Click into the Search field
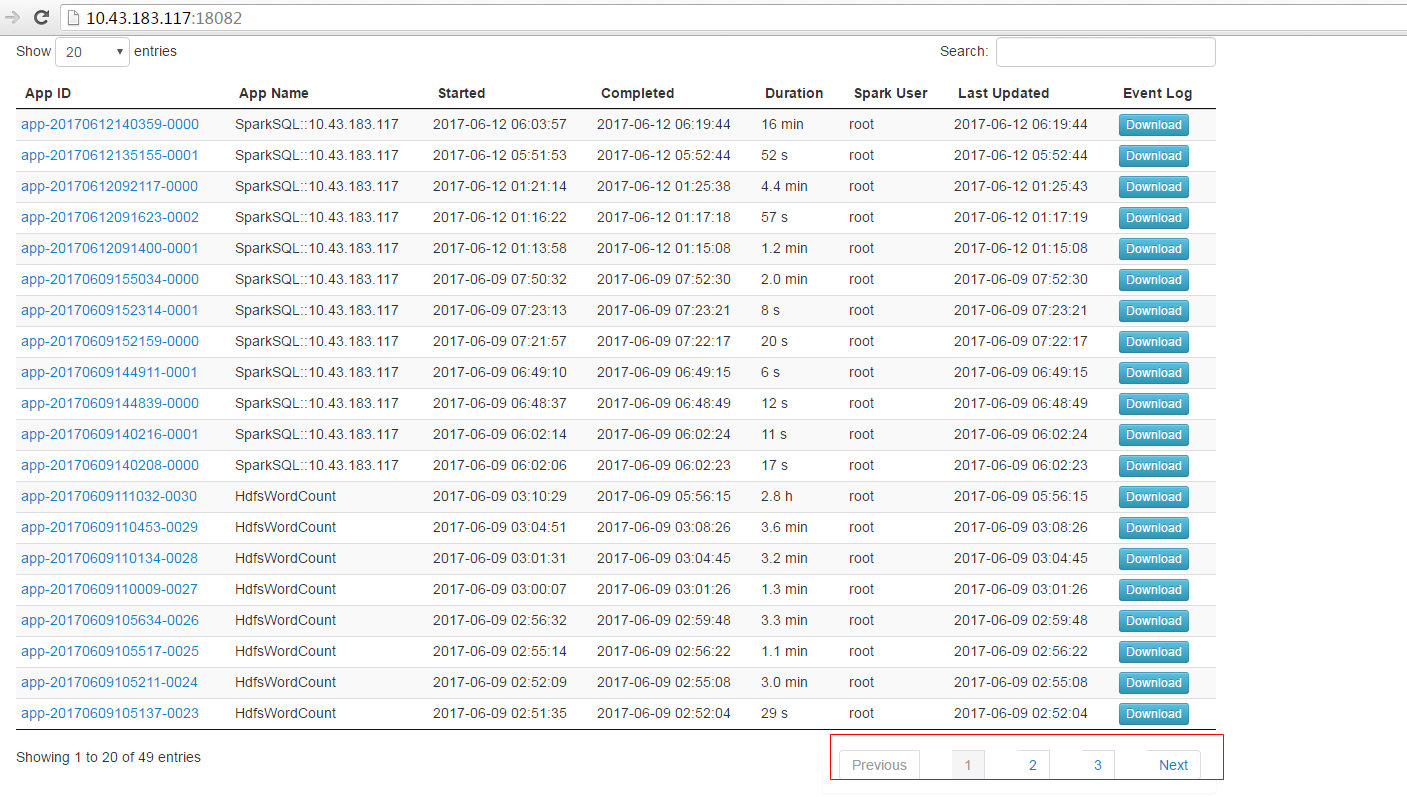1407x797 pixels. point(1106,52)
